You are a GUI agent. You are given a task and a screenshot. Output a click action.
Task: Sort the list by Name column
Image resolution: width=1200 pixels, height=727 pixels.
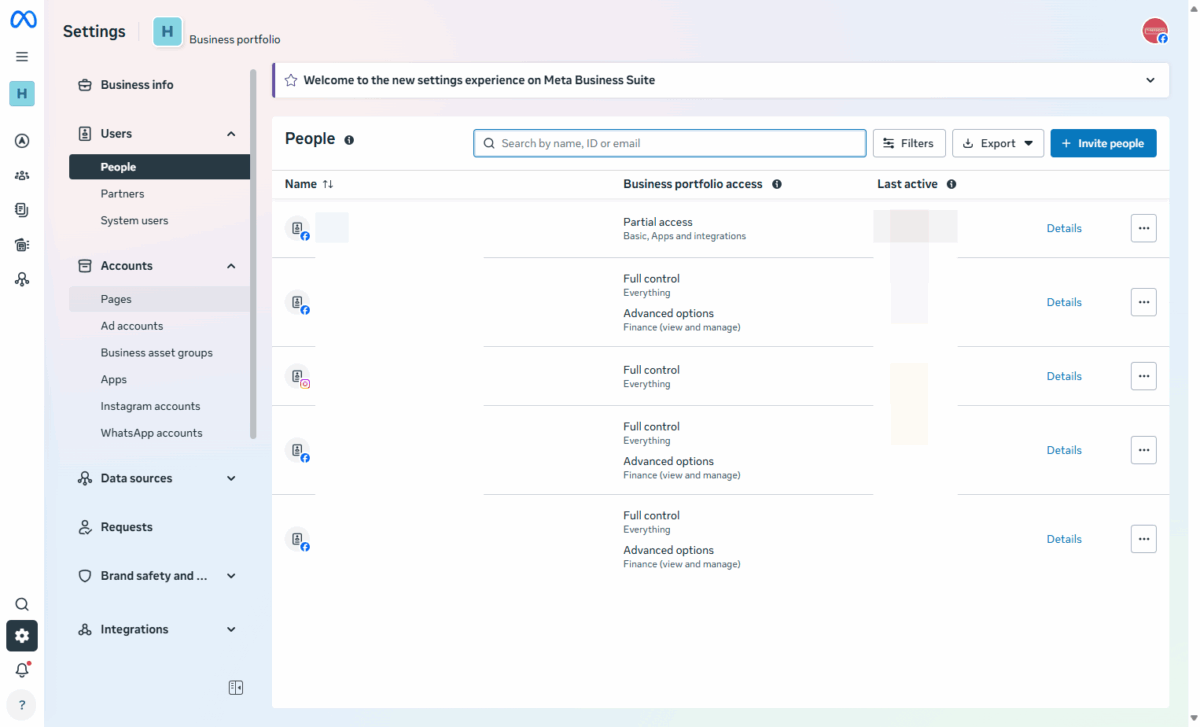pos(328,184)
